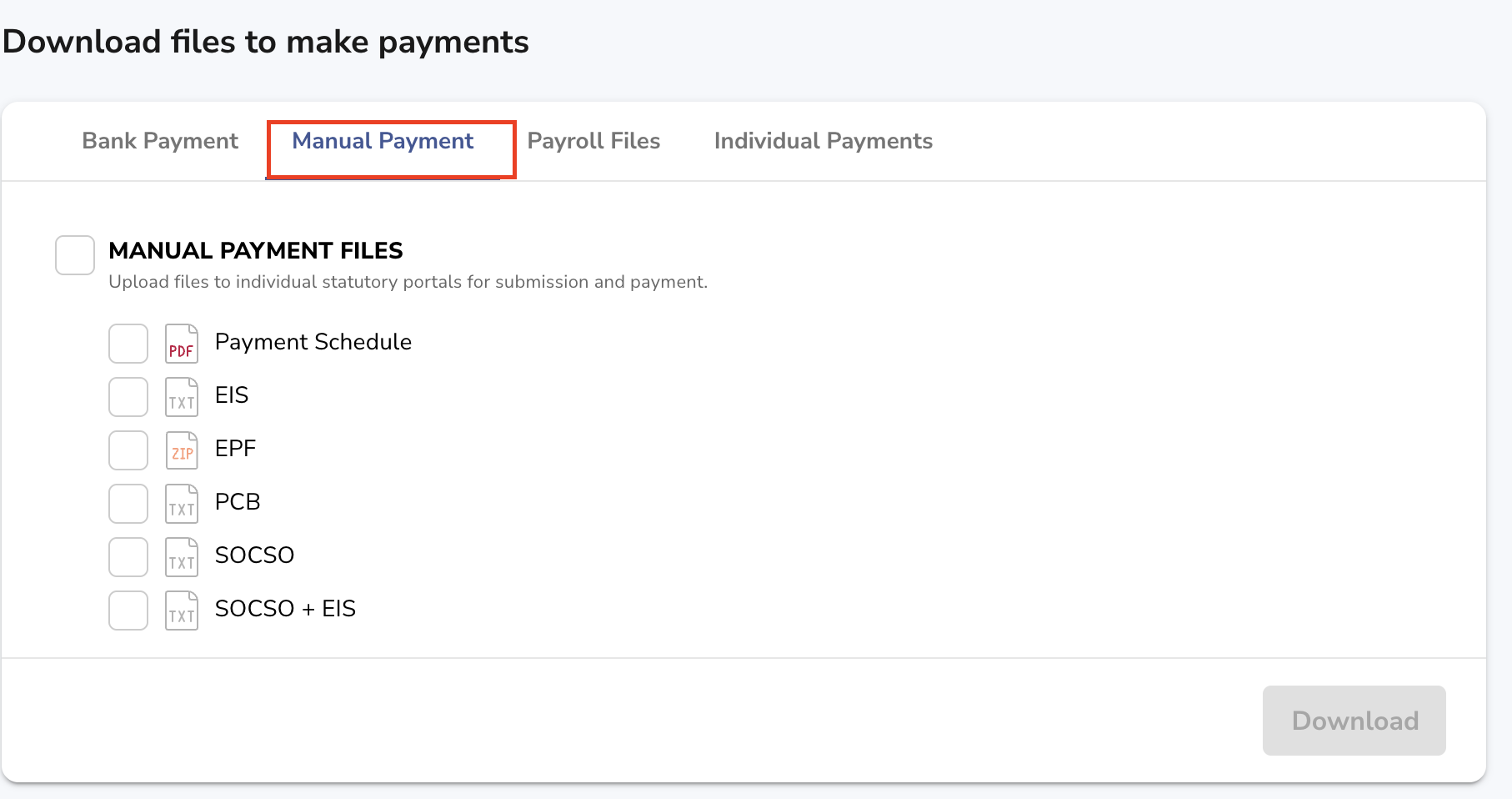Image resolution: width=1512 pixels, height=799 pixels.
Task: Click the TXT file icon beside SOCSO
Action: 181,557
